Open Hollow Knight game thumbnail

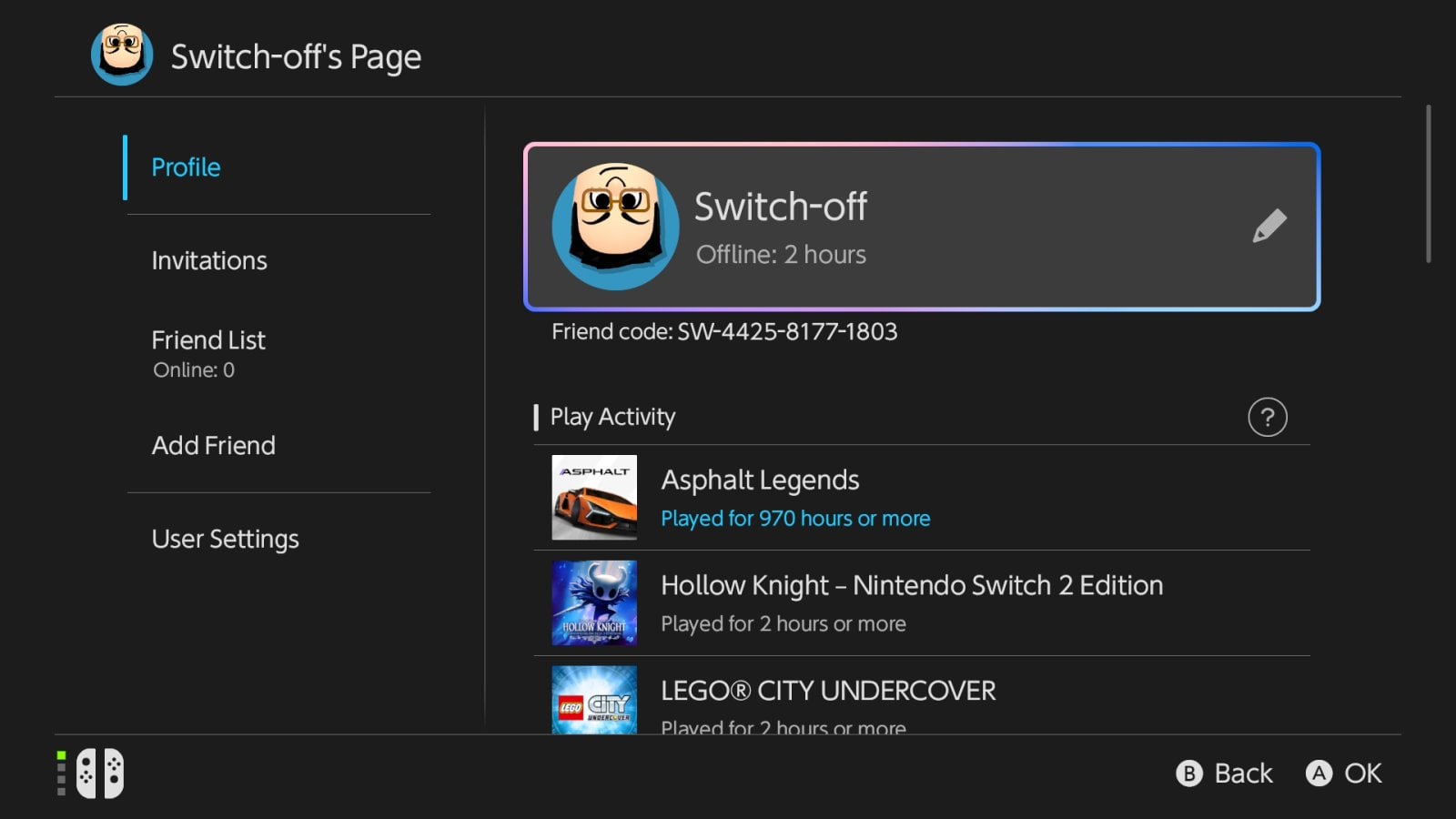point(594,603)
